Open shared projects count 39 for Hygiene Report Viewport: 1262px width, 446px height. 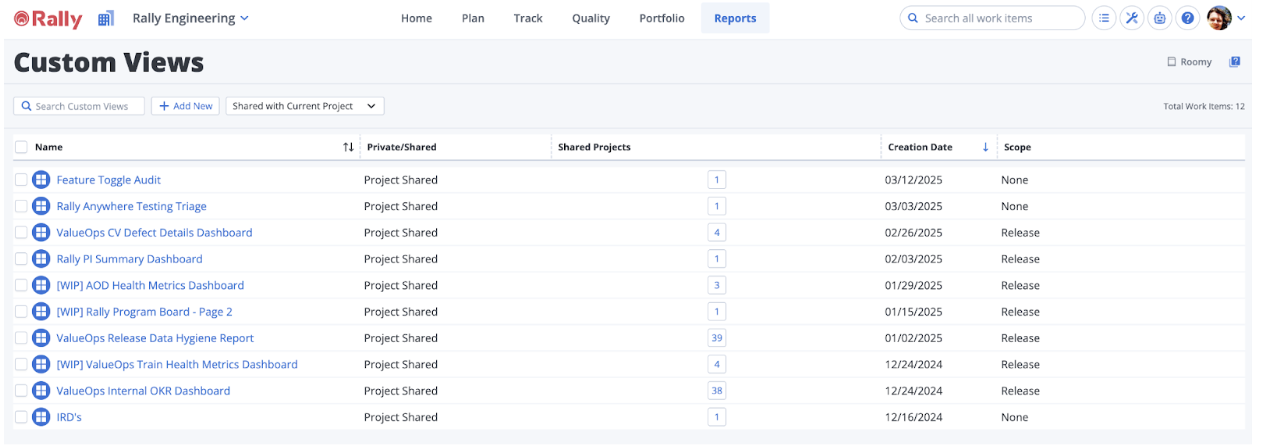tap(717, 338)
